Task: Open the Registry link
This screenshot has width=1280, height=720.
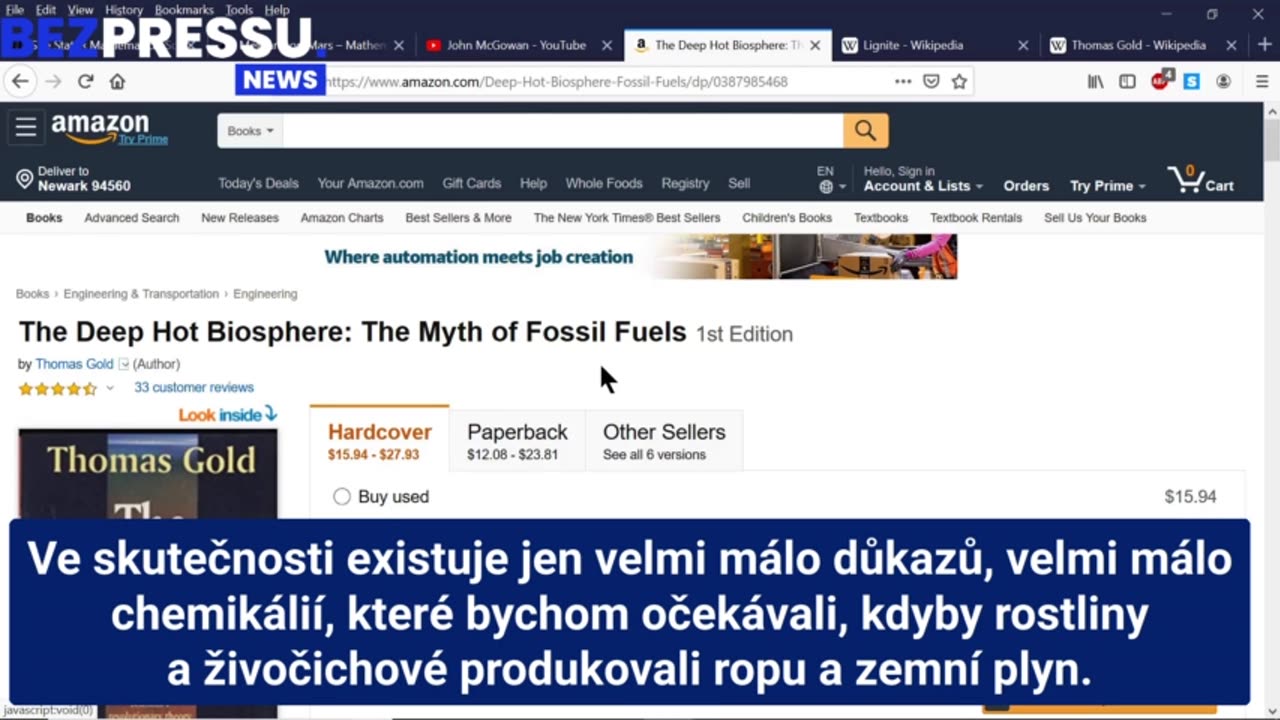Action: click(x=685, y=184)
